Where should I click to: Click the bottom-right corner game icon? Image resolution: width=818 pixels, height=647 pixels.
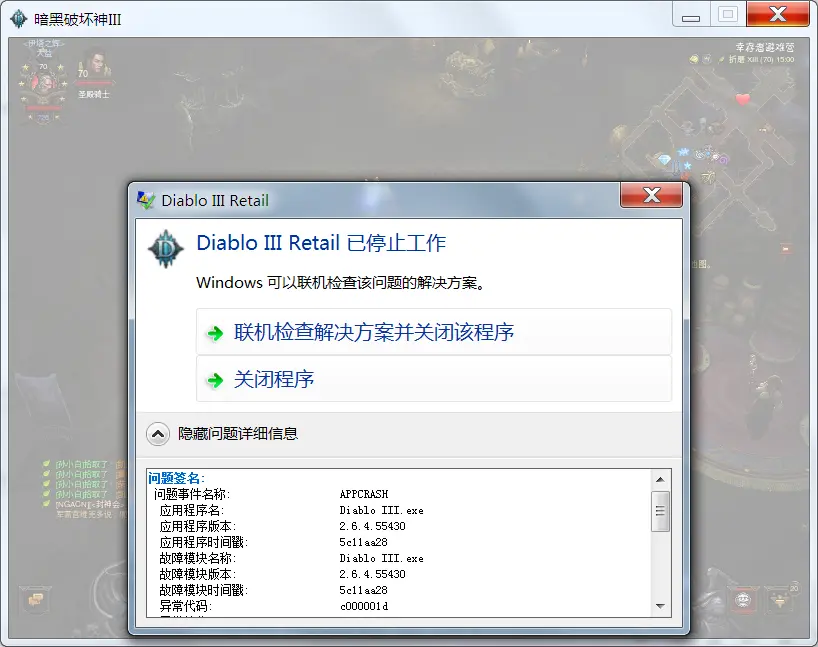pos(780,600)
